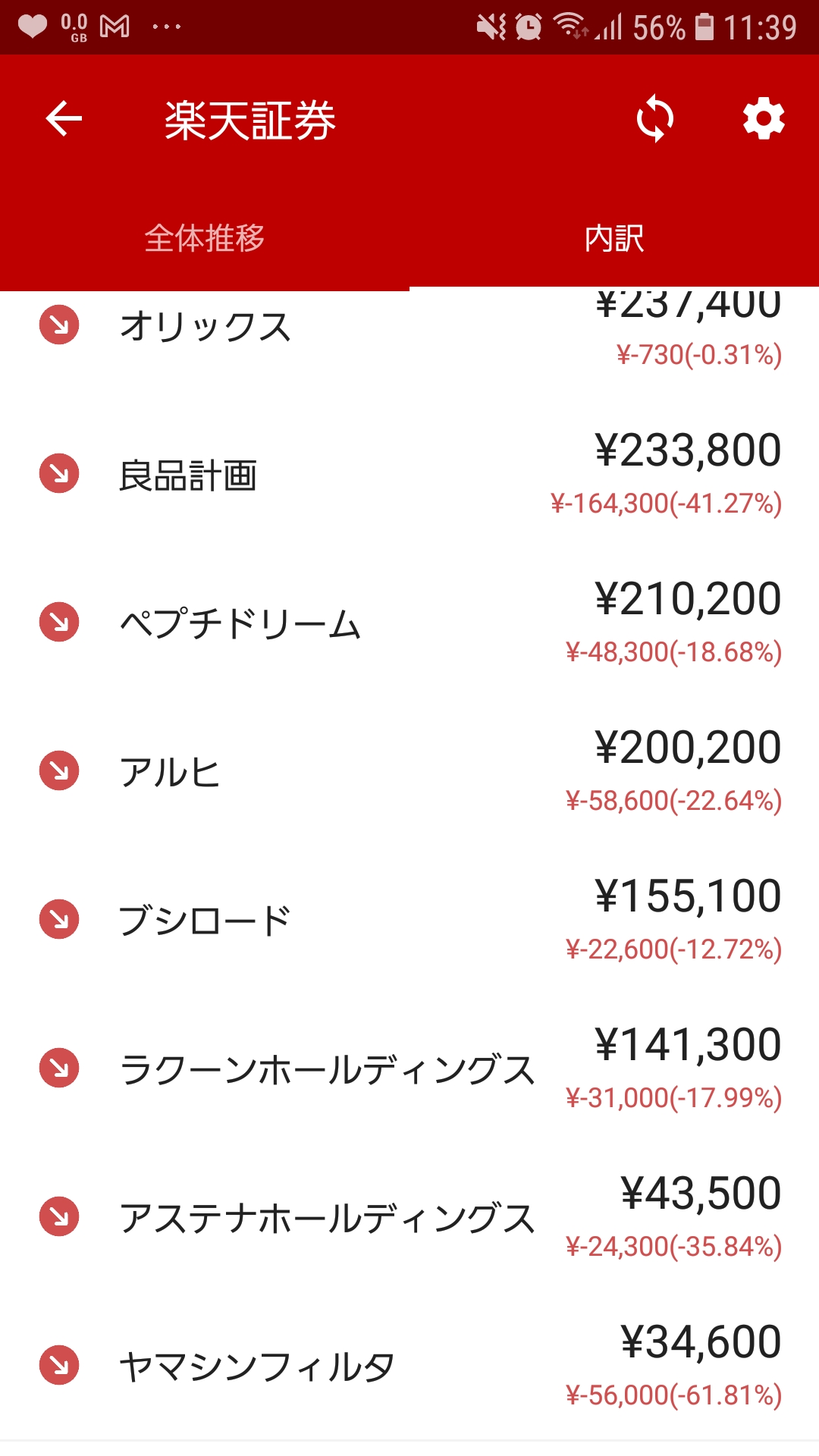Tap the ¥200,200 valuation amount
Image resolution: width=819 pixels, height=1456 pixels.
coord(688,748)
